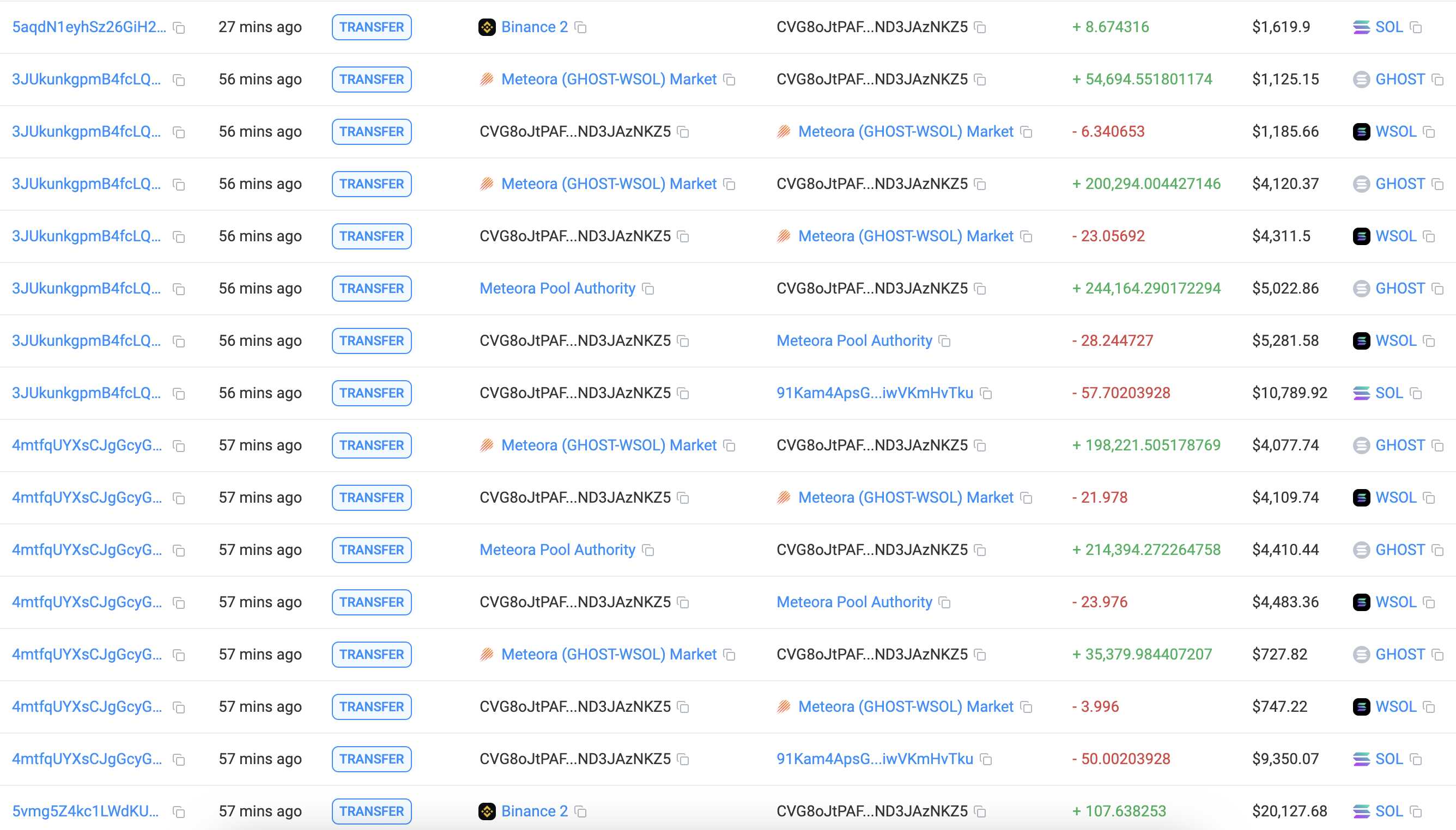Copy CVG8oJtPAF address in -3.996 row
This screenshot has height=830, width=1456.
click(683, 707)
